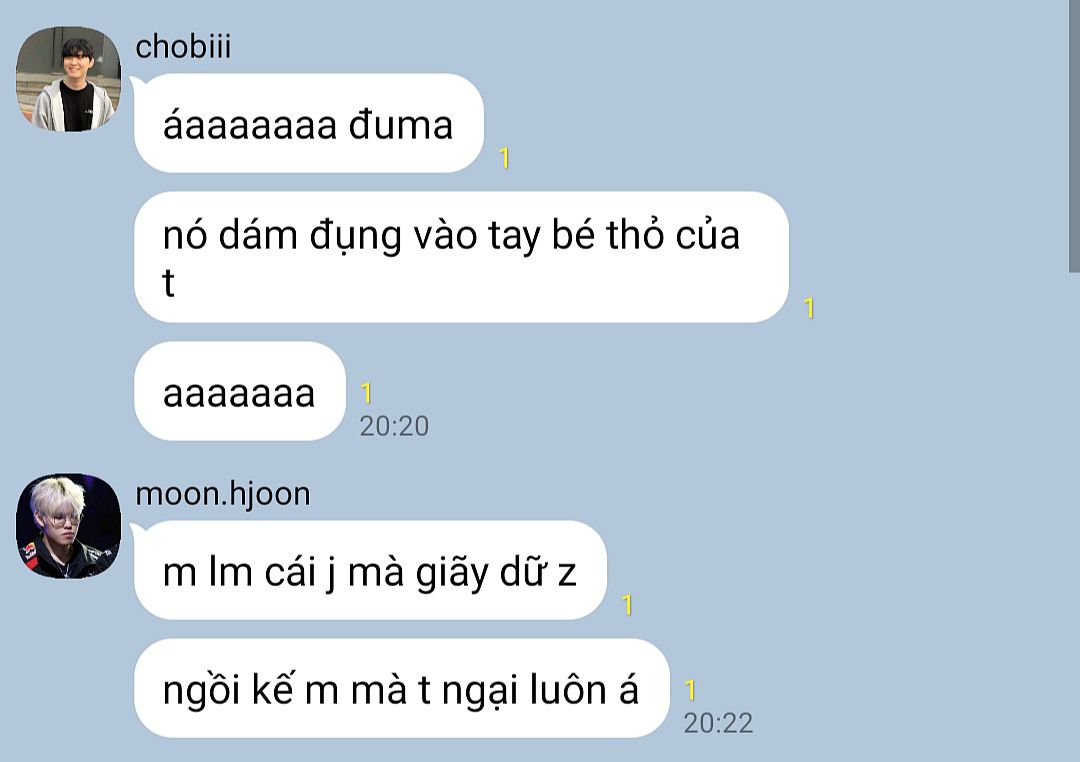Click unread count above 20:22 timestamp
1080x762 pixels.
tap(690, 690)
